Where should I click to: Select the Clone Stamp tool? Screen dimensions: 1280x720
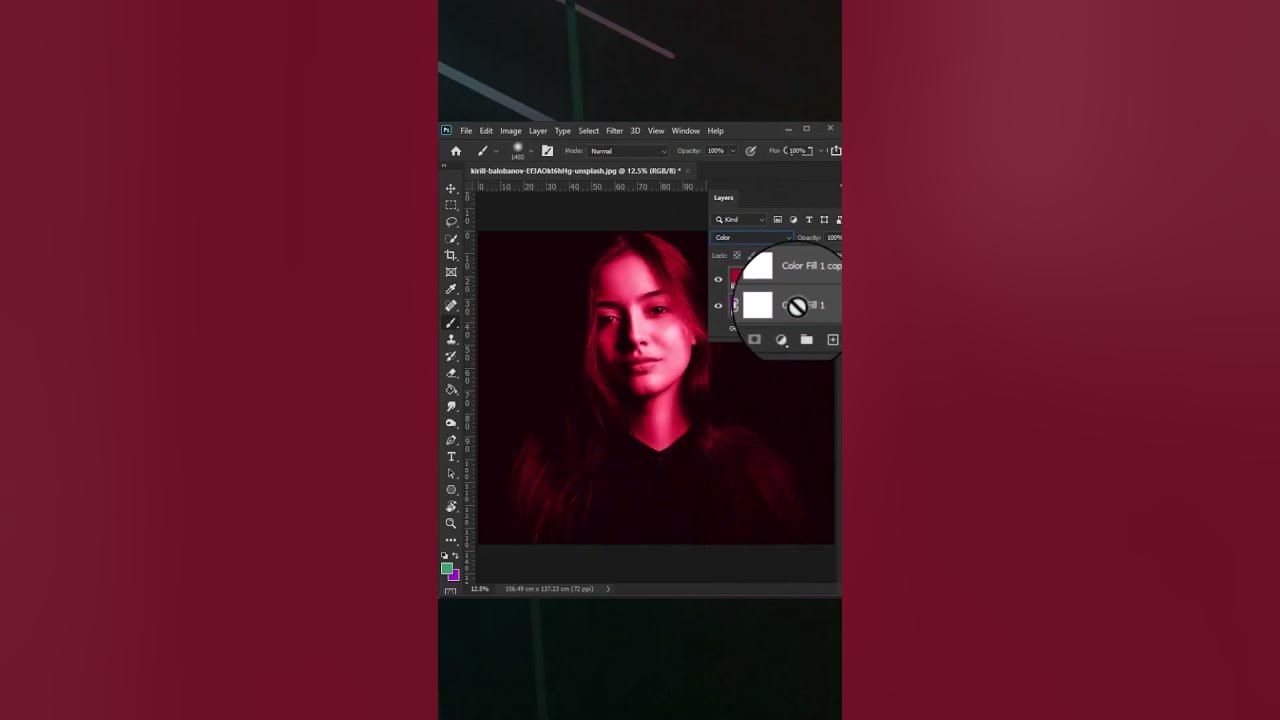[451, 339]
